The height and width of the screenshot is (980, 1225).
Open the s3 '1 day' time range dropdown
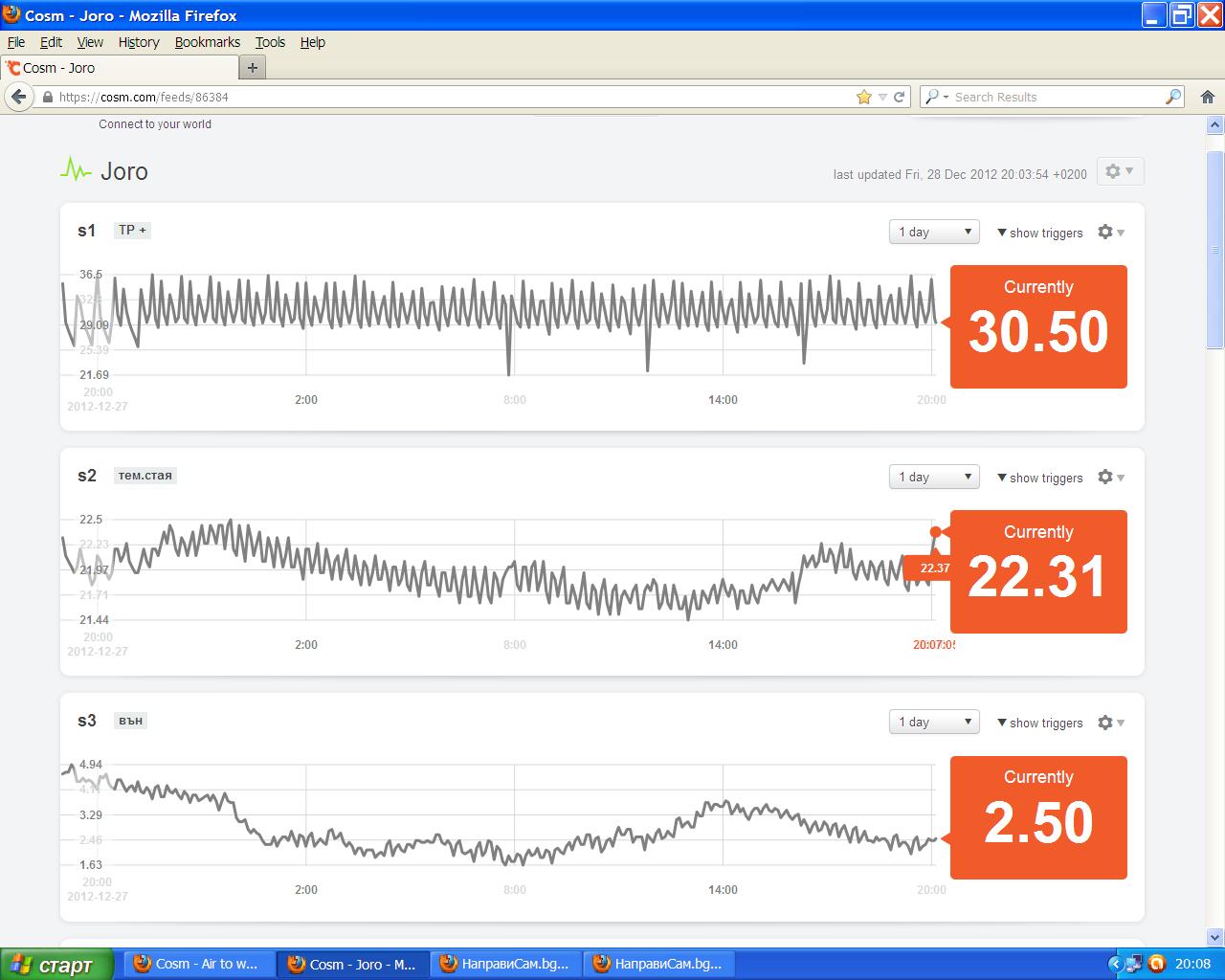coord(934,722)
